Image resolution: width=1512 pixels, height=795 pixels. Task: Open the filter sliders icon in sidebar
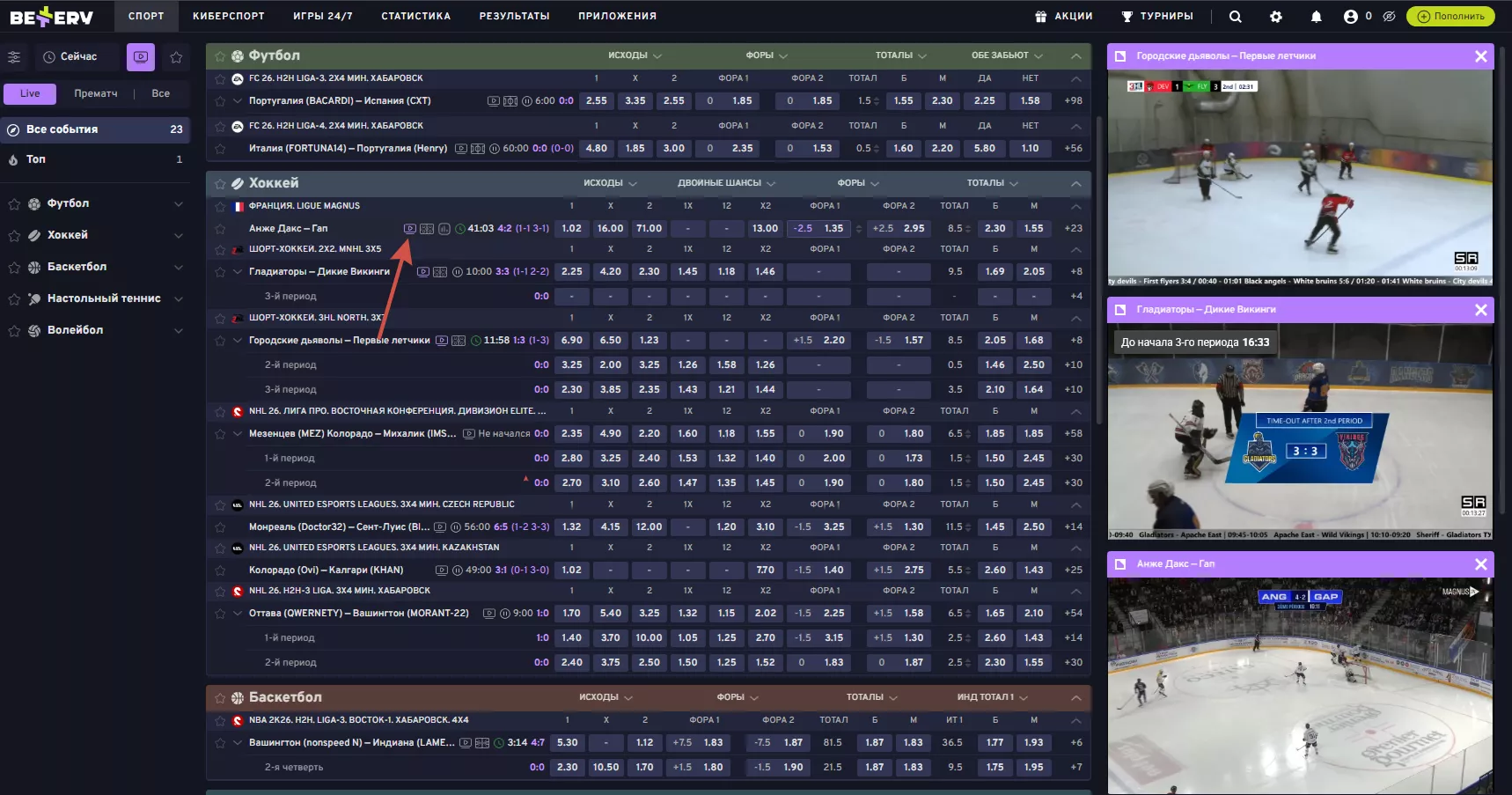(14, 57)
